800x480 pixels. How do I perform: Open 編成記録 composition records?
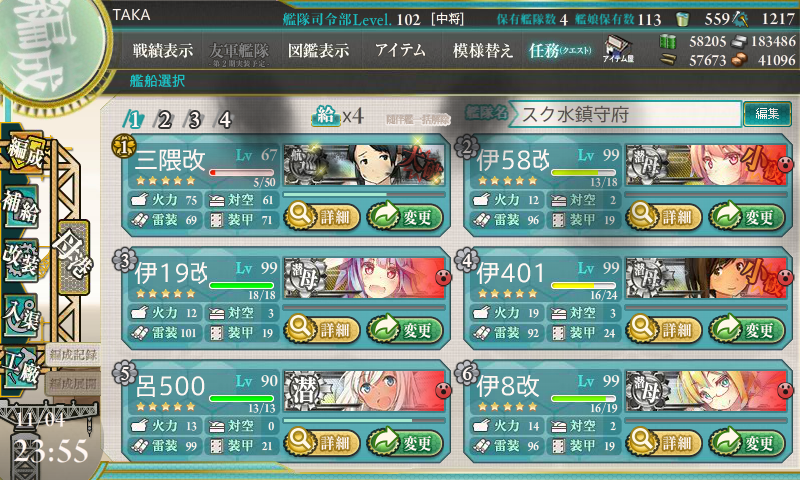pyautogui.click(x=74, y=355)
